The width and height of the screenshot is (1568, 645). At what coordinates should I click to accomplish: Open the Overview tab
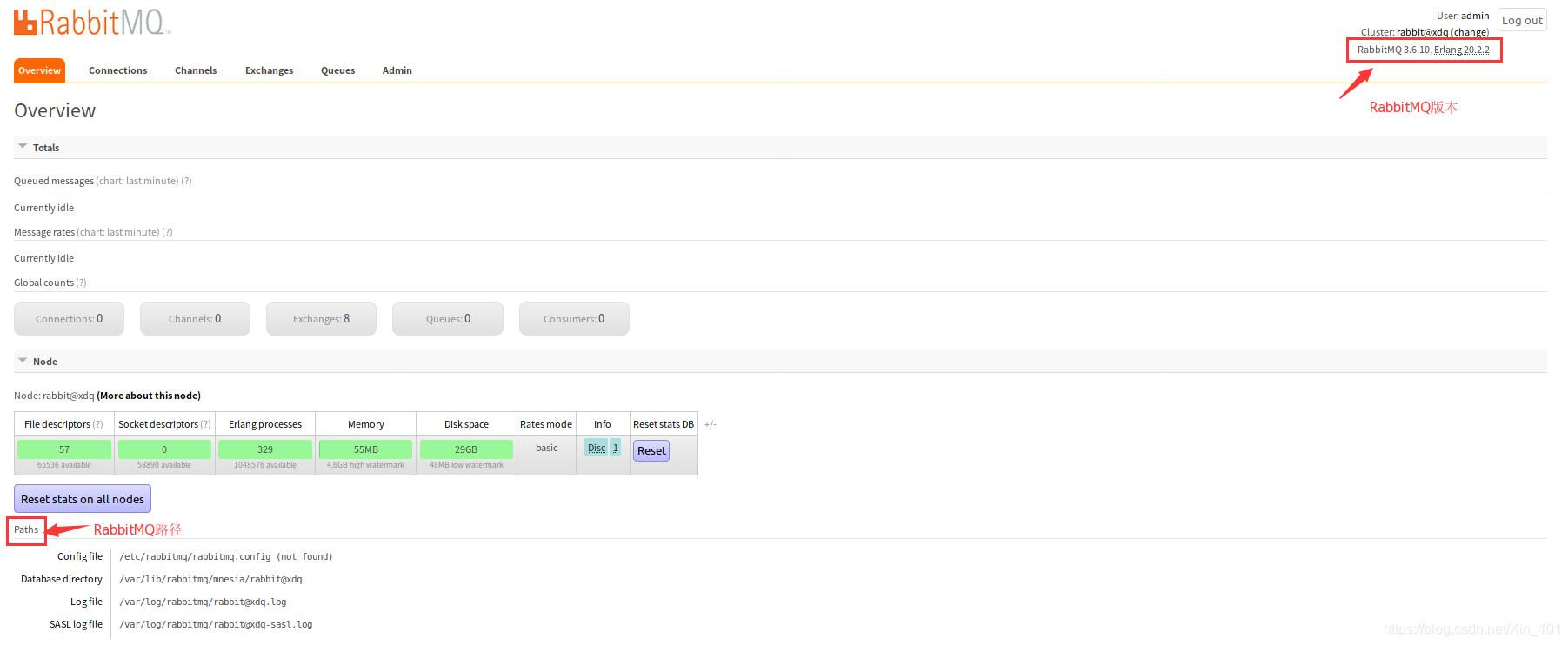(39, 70)
